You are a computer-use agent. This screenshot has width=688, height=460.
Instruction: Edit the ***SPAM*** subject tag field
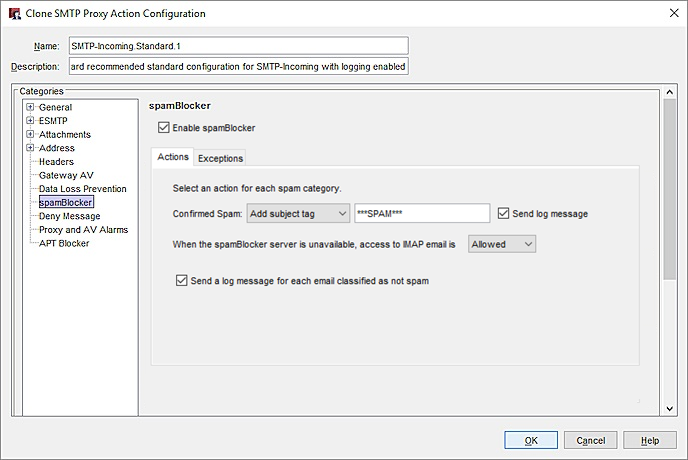[421, 213]
